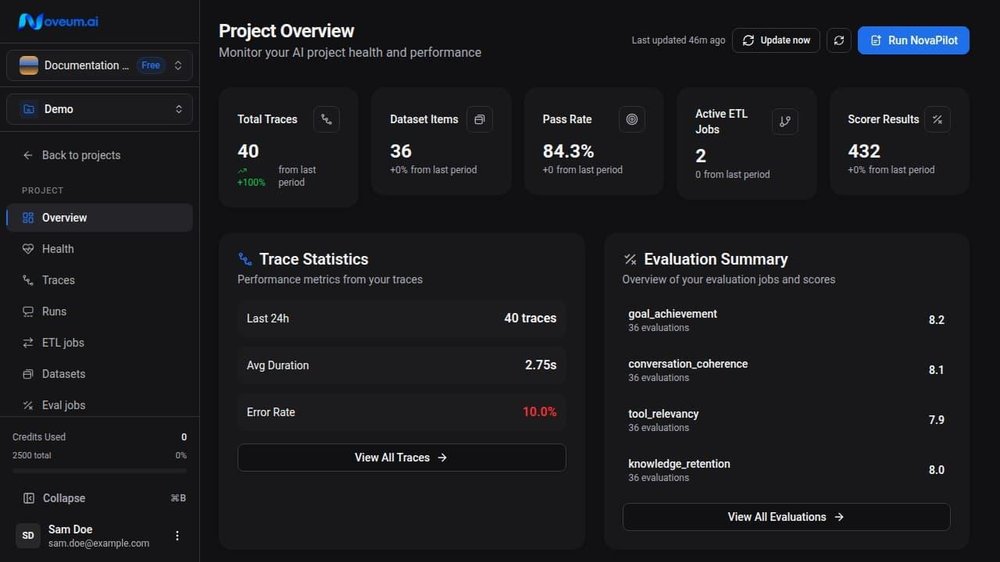This screenshot has width=1000, height=562.
Task: Open the Demo project selector
Action: tap(99, 109)
